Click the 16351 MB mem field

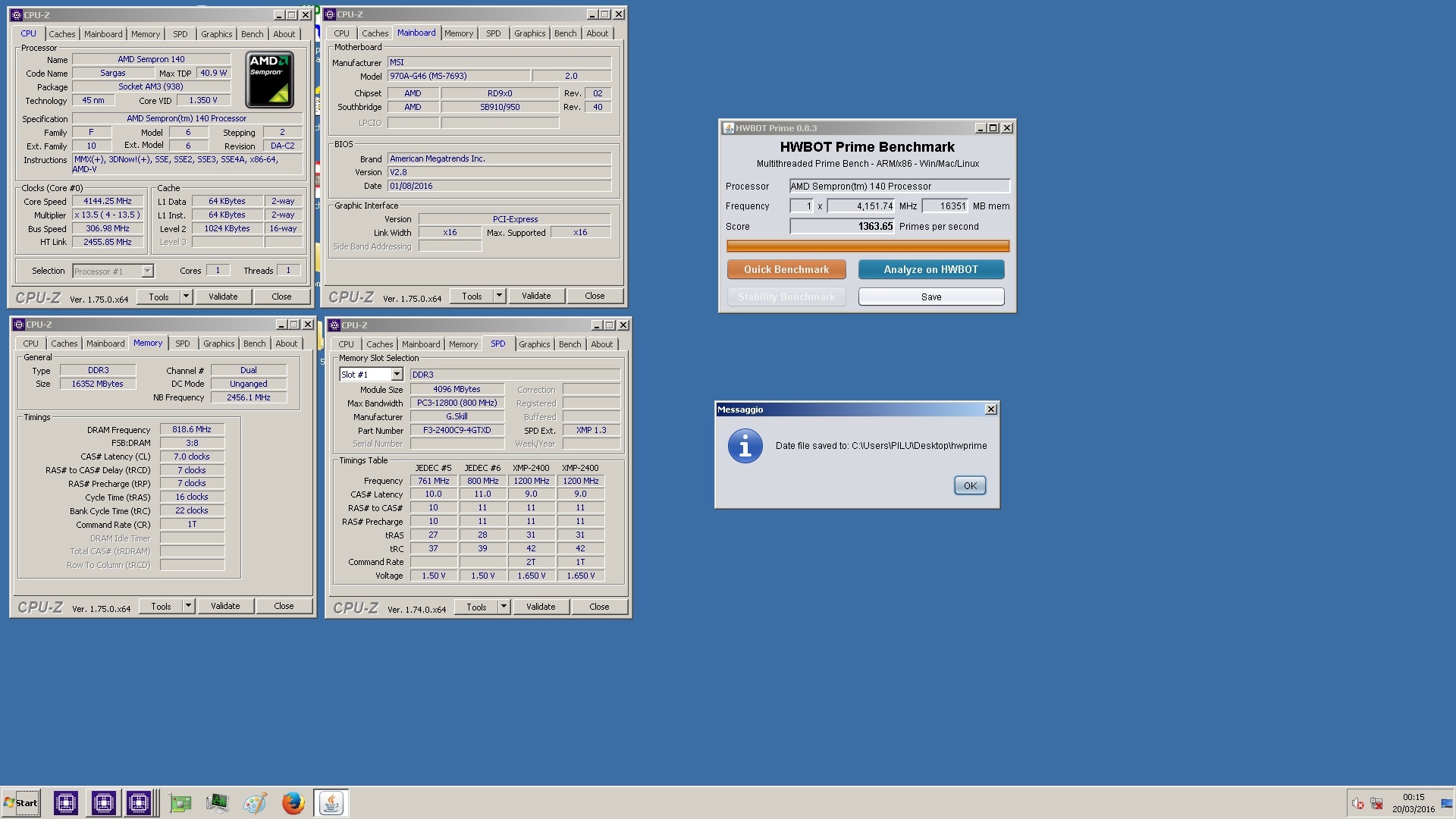[944, 206]
